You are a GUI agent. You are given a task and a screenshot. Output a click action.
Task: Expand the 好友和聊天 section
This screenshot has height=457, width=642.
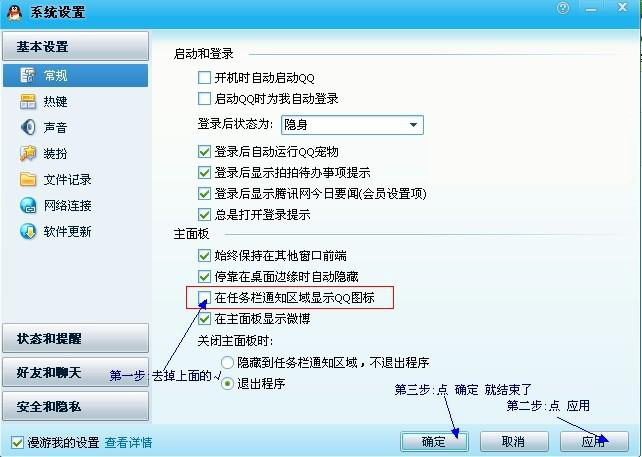[x=75, y=372]
